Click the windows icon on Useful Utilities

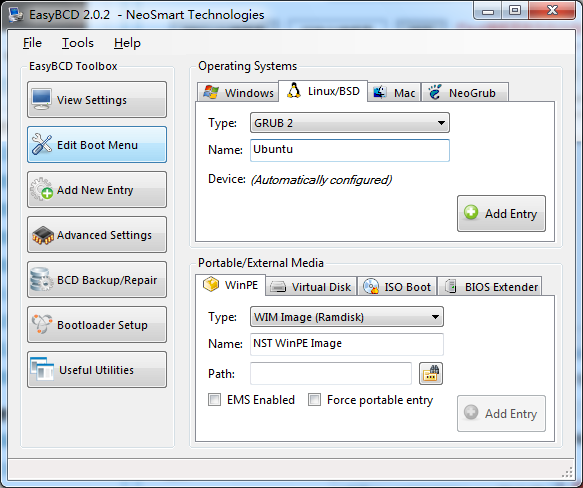[42, 369]
